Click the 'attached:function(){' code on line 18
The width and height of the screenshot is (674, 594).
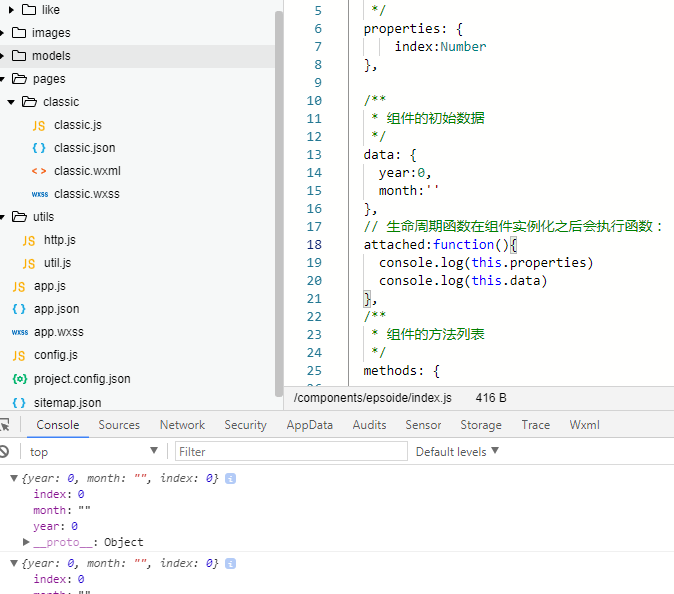pyautogui.click(x=440, y=245)
